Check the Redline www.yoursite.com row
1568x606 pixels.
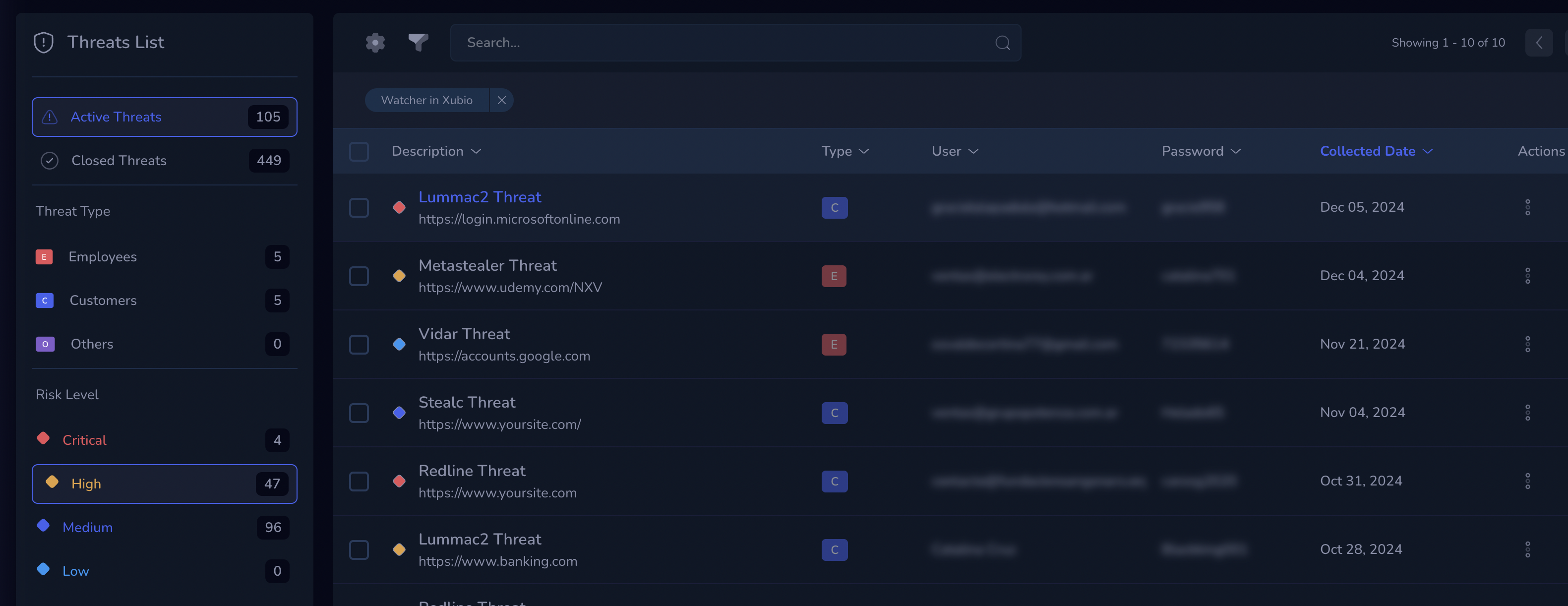tap(359, 481)
